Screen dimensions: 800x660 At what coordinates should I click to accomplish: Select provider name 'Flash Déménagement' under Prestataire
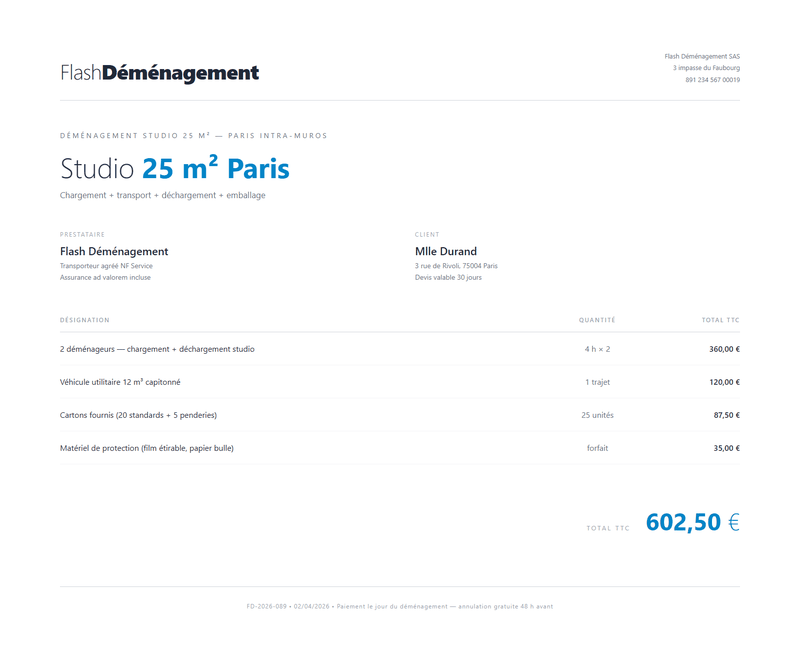point(114,251)
